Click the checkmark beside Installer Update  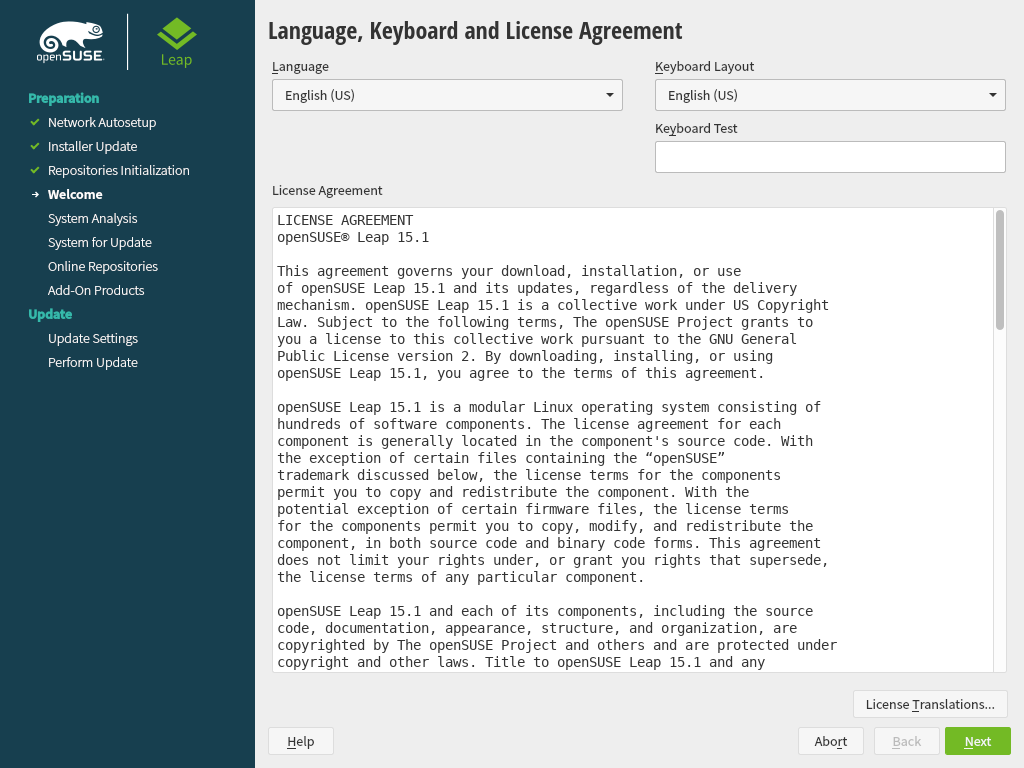(x=35, y=146)
